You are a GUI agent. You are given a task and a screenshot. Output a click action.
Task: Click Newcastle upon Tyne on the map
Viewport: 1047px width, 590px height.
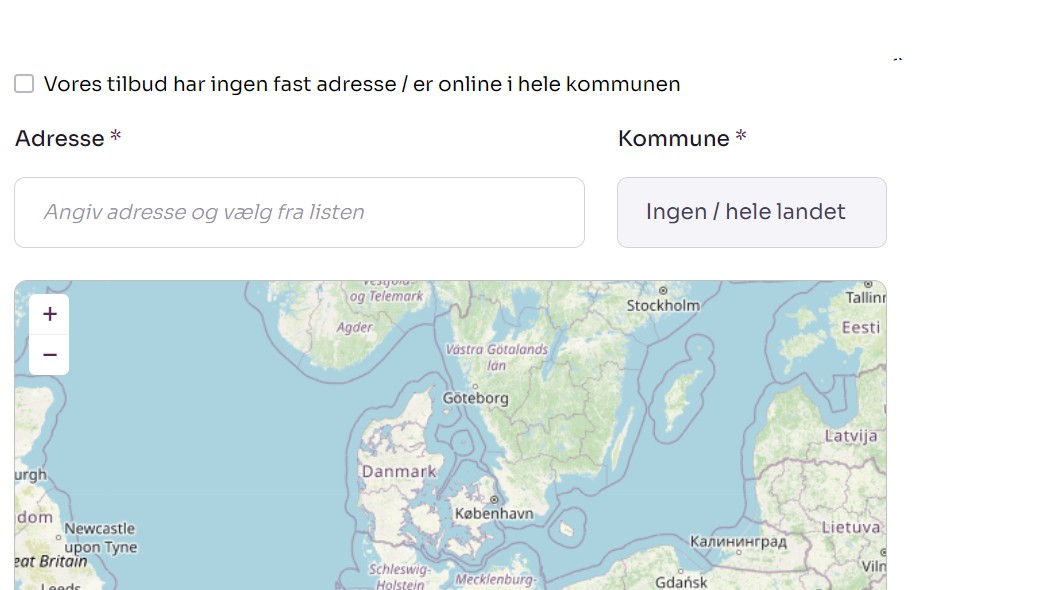(x=101, y=537)
